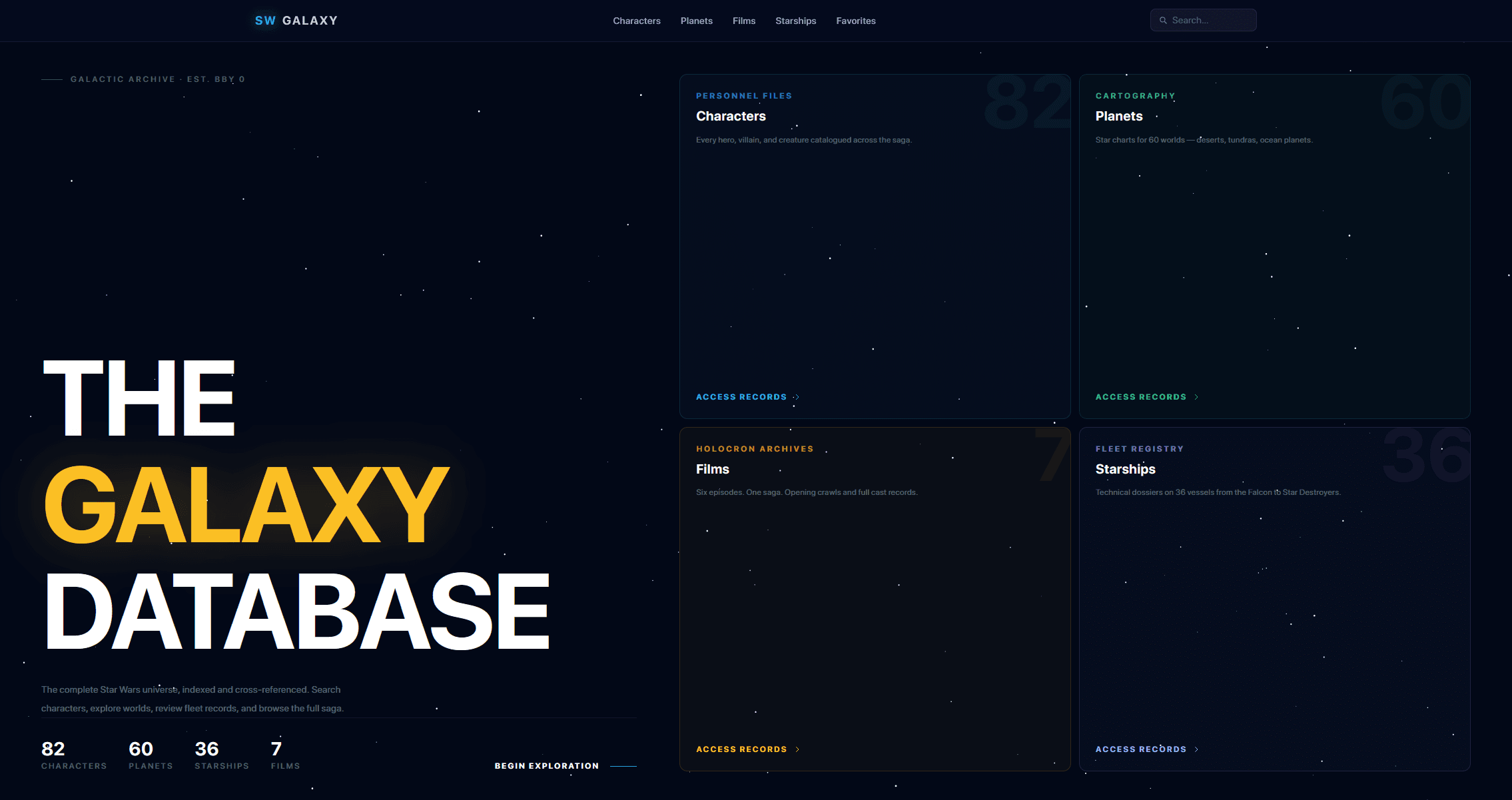
Task: Click the arrow icon after Films Access Records
Action: coord(797,749)
